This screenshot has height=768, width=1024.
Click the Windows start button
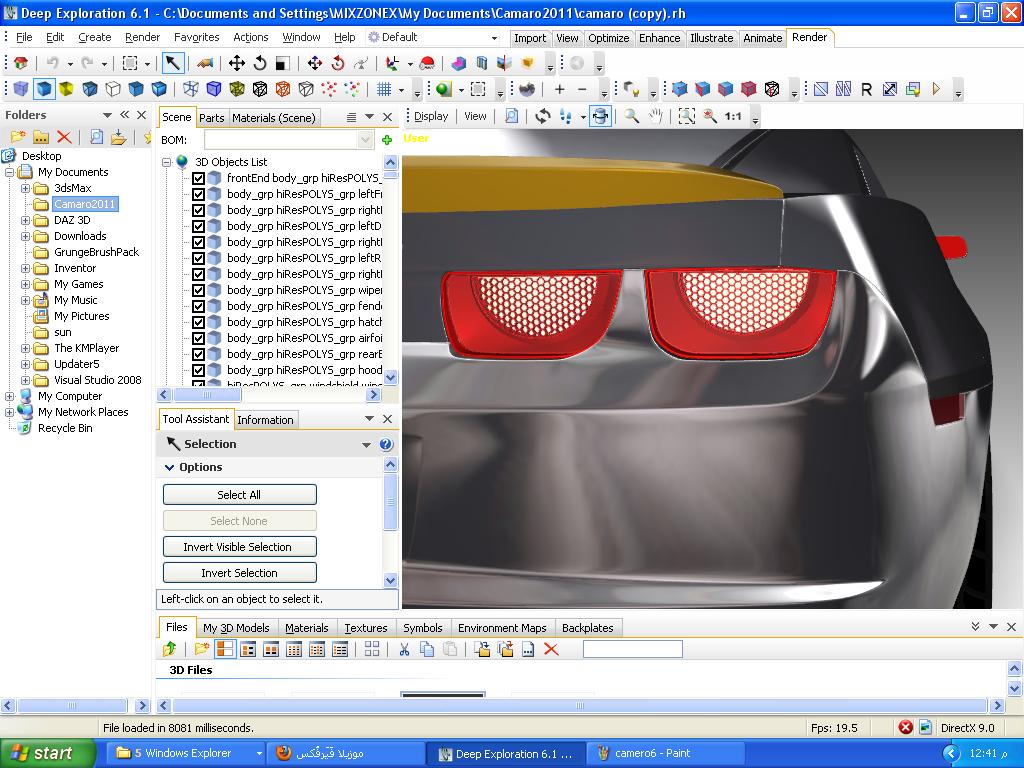(48, 753)
